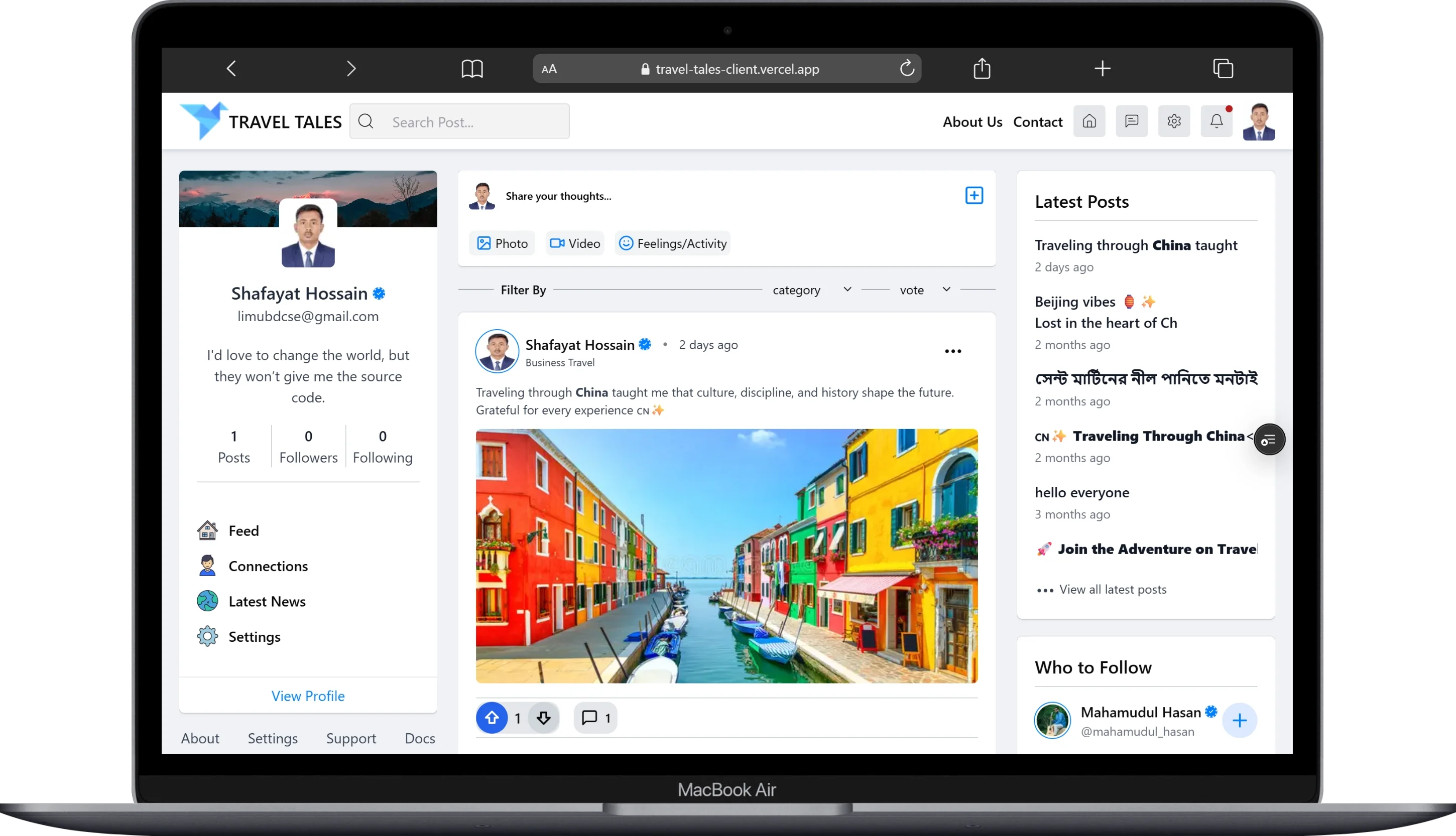Upvote the China travel post
The width and height of the screenshot is (1456, 836).
[492, 718]
